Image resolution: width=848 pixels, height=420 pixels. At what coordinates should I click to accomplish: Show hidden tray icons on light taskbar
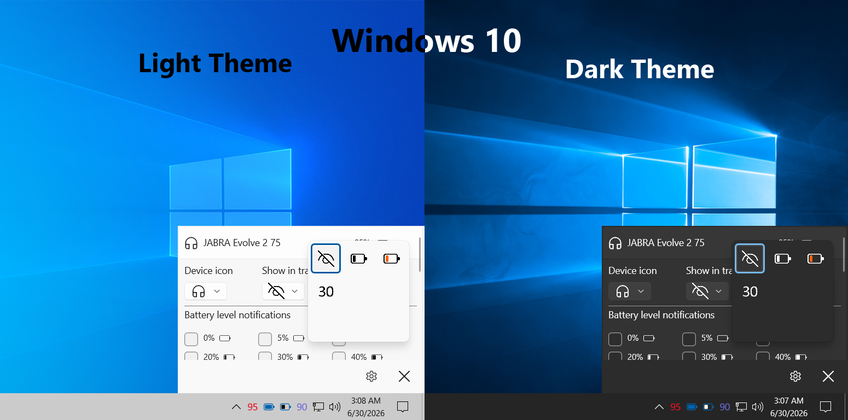[x=236, y=407]
